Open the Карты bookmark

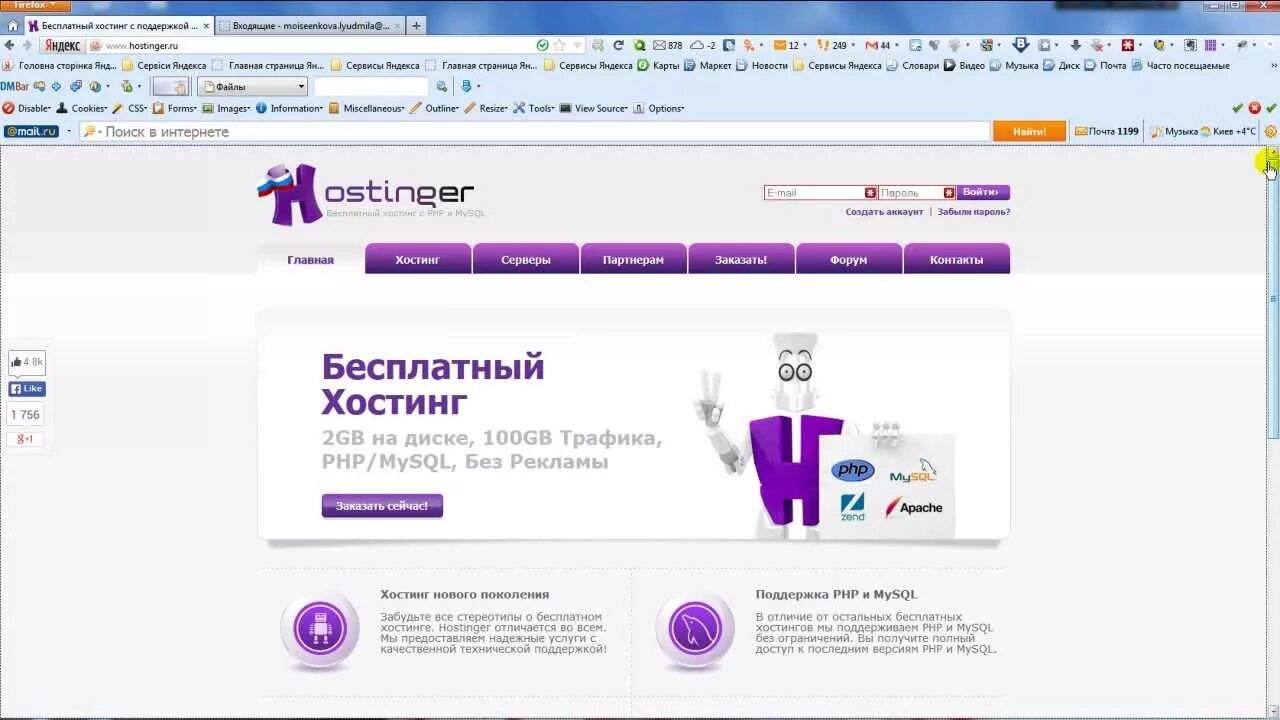657,66
